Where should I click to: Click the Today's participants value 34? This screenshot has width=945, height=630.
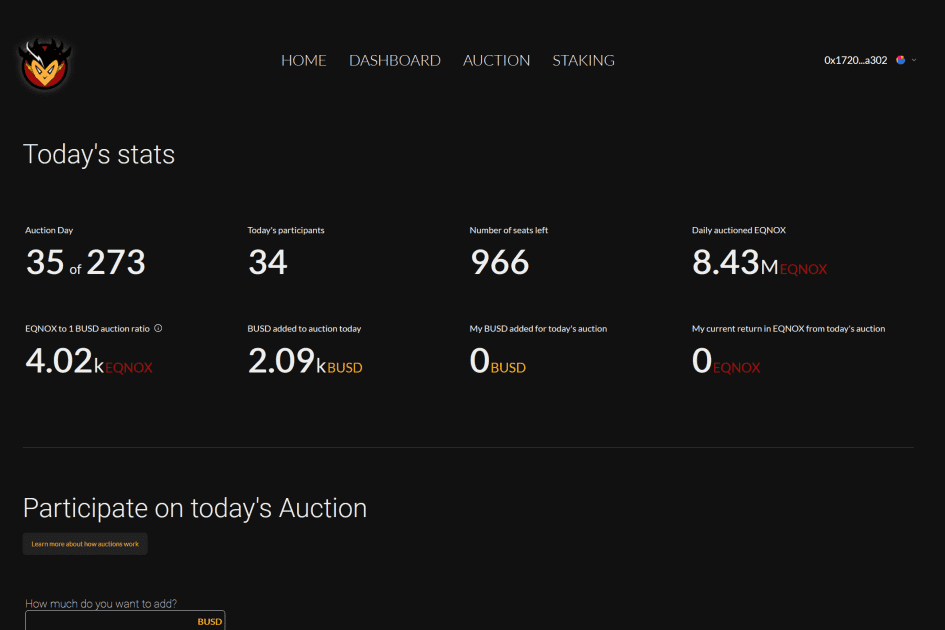pos(267,263)
